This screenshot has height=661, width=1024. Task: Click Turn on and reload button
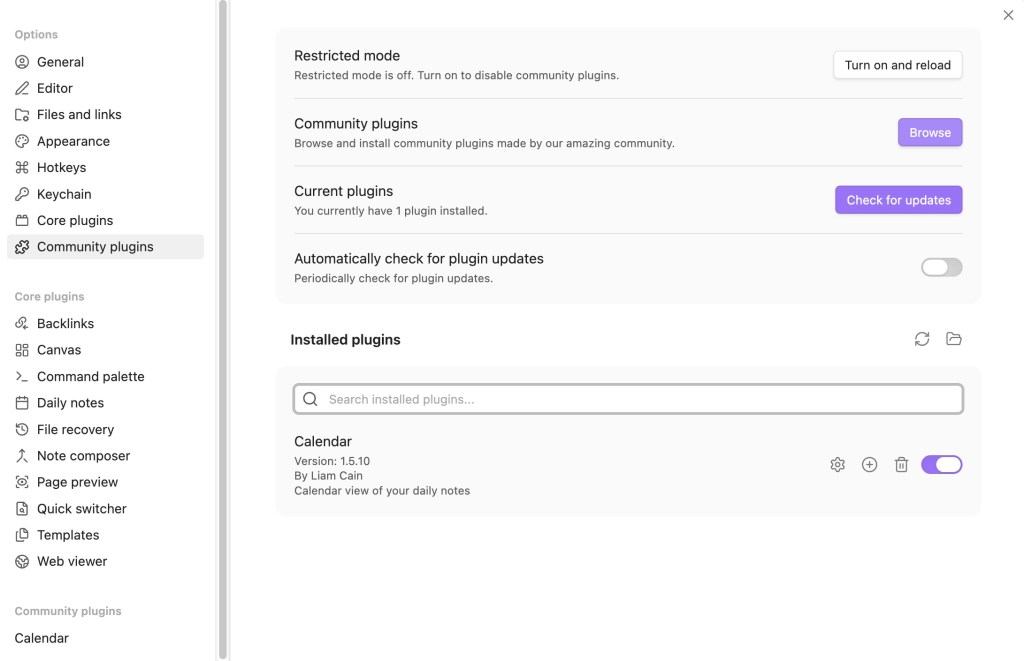897,65
